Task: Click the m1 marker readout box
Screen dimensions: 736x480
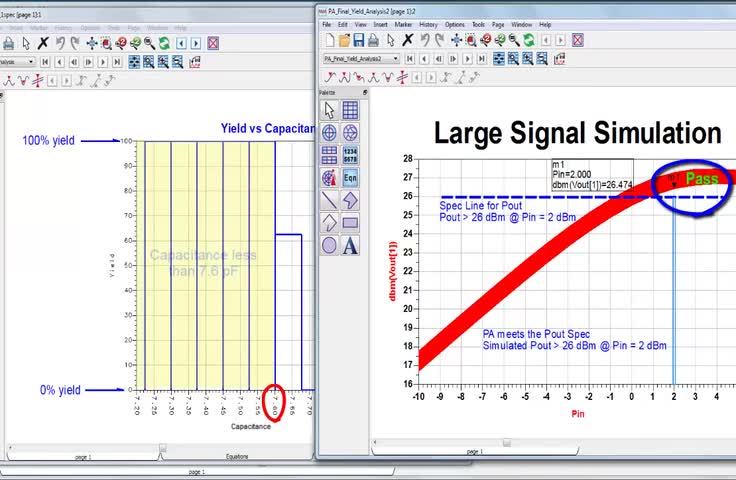Action: pos(592,175)
